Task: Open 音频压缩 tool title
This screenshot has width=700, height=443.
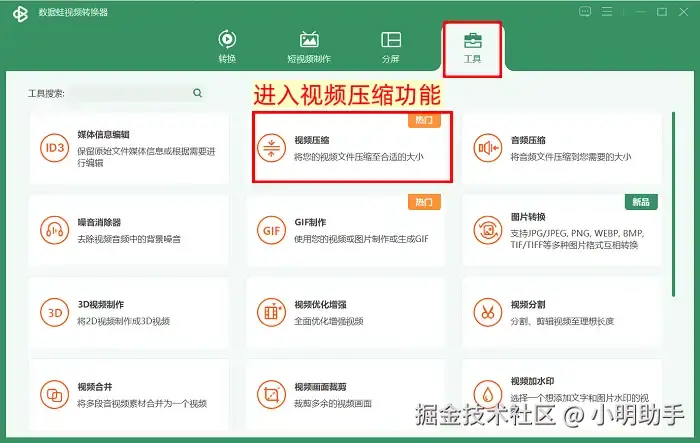Action: point(528,140)
